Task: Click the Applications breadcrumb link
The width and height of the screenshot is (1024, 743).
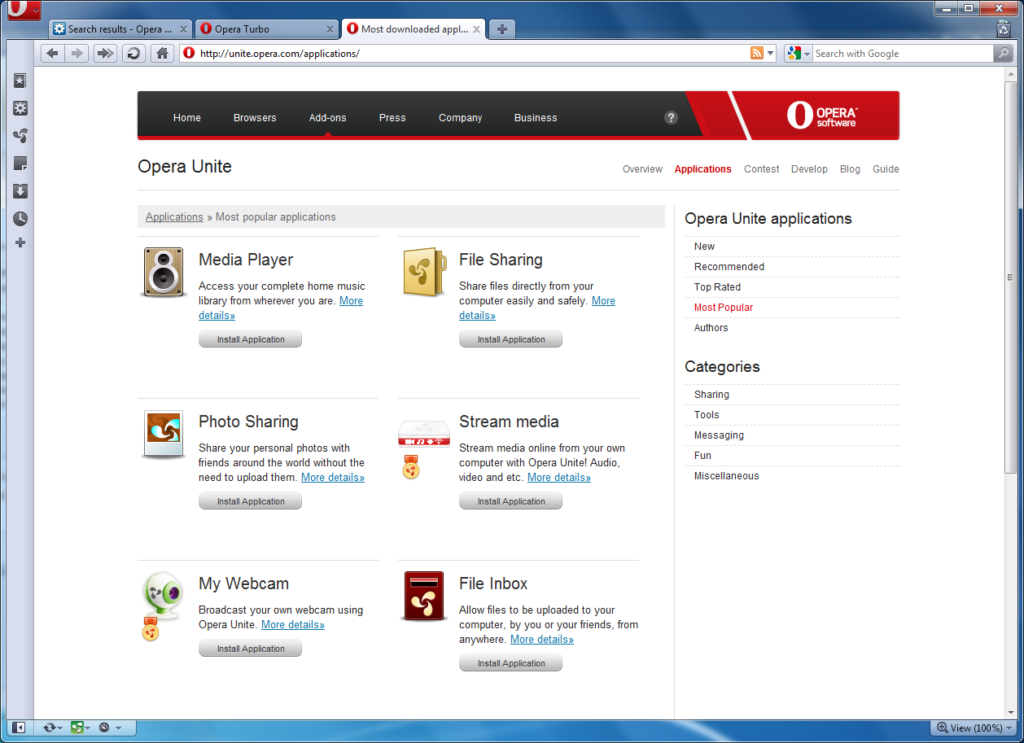Action: coord(174,217)
